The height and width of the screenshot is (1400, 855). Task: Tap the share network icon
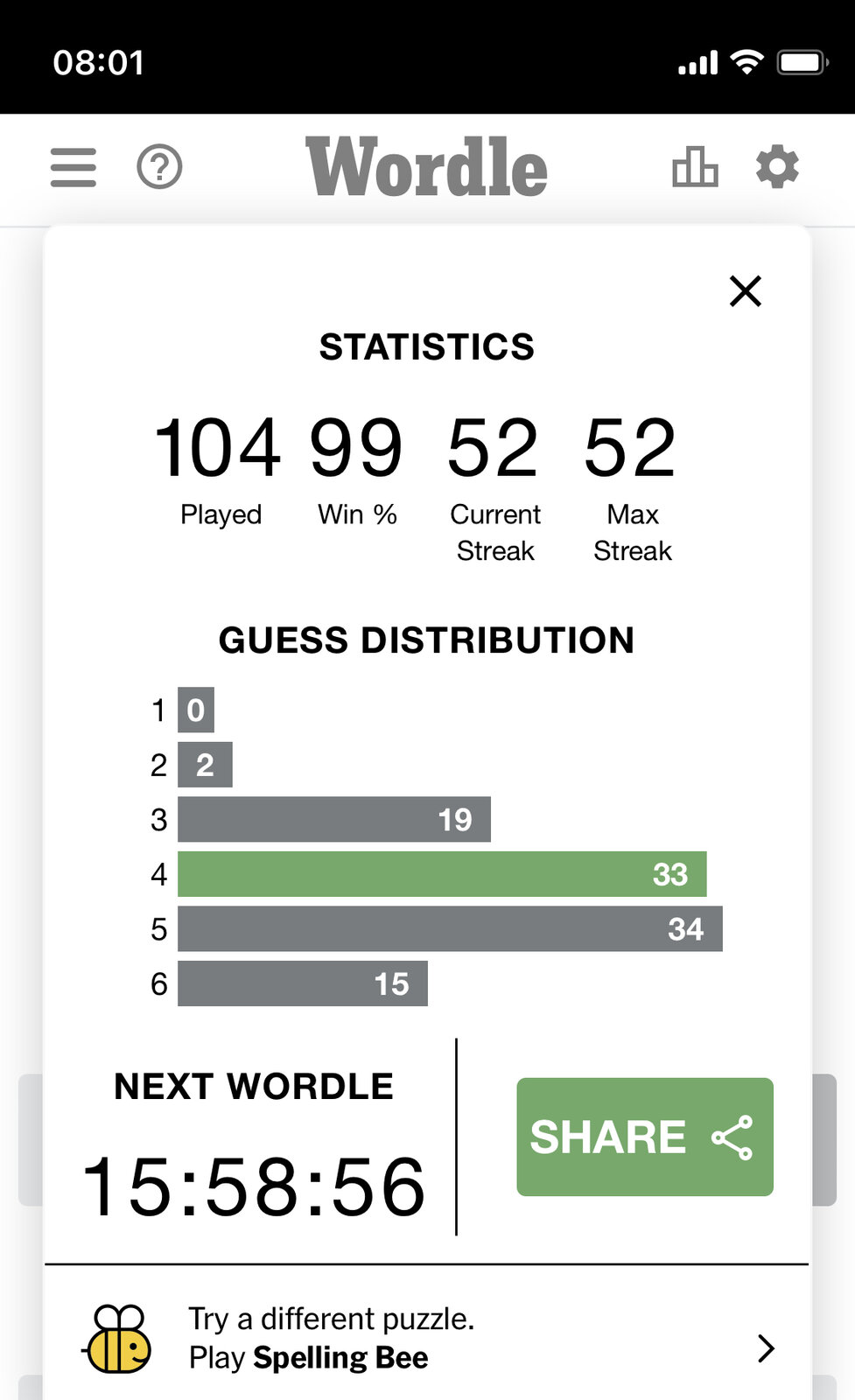point(732,1137)
